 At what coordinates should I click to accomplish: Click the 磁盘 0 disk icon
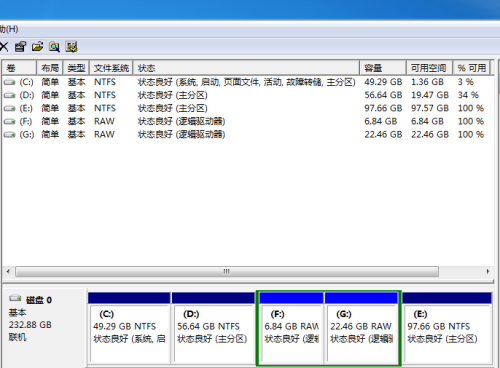[15, 298]
